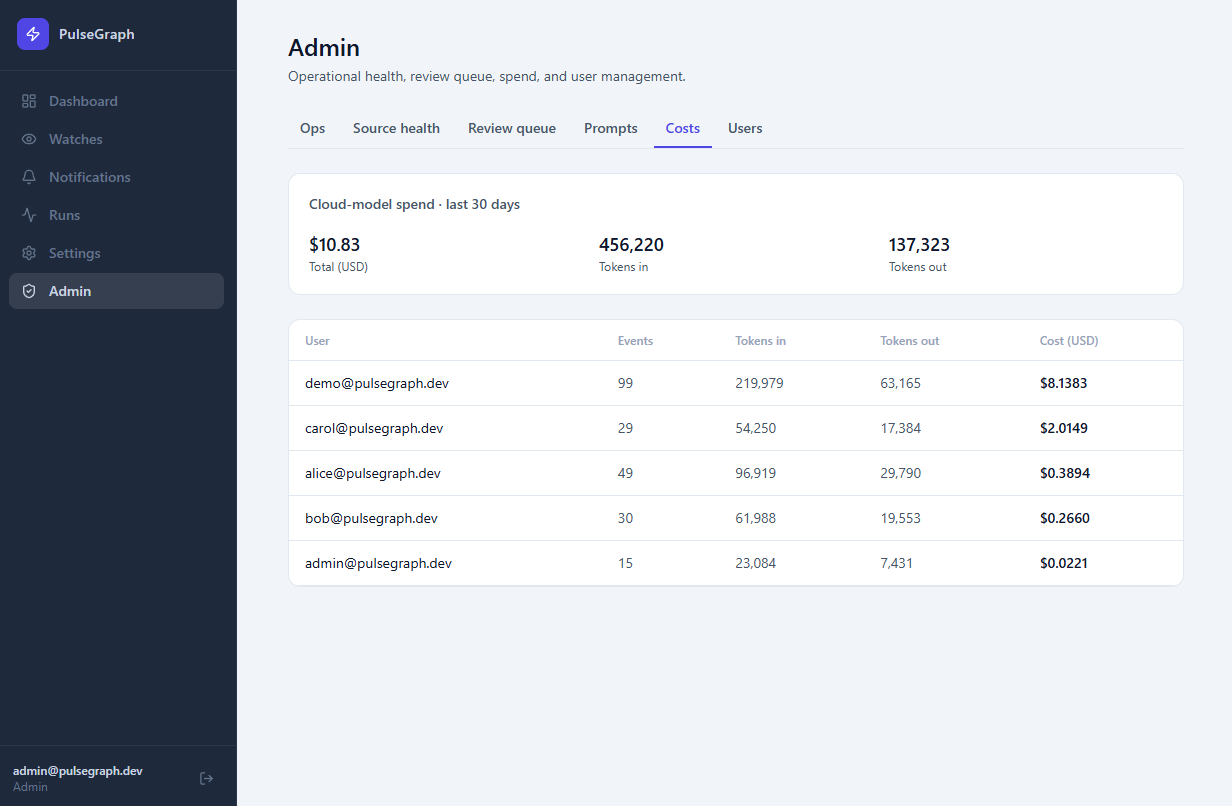Open Dashboard via its grid icon
The height and width of the screenshot is (806, 1232).
click(29, 101)
